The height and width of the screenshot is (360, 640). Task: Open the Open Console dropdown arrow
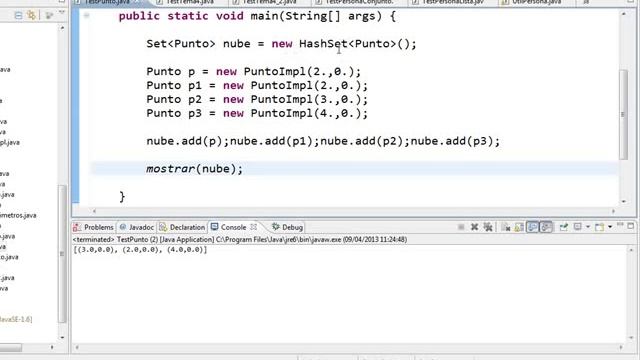(610, 227)
